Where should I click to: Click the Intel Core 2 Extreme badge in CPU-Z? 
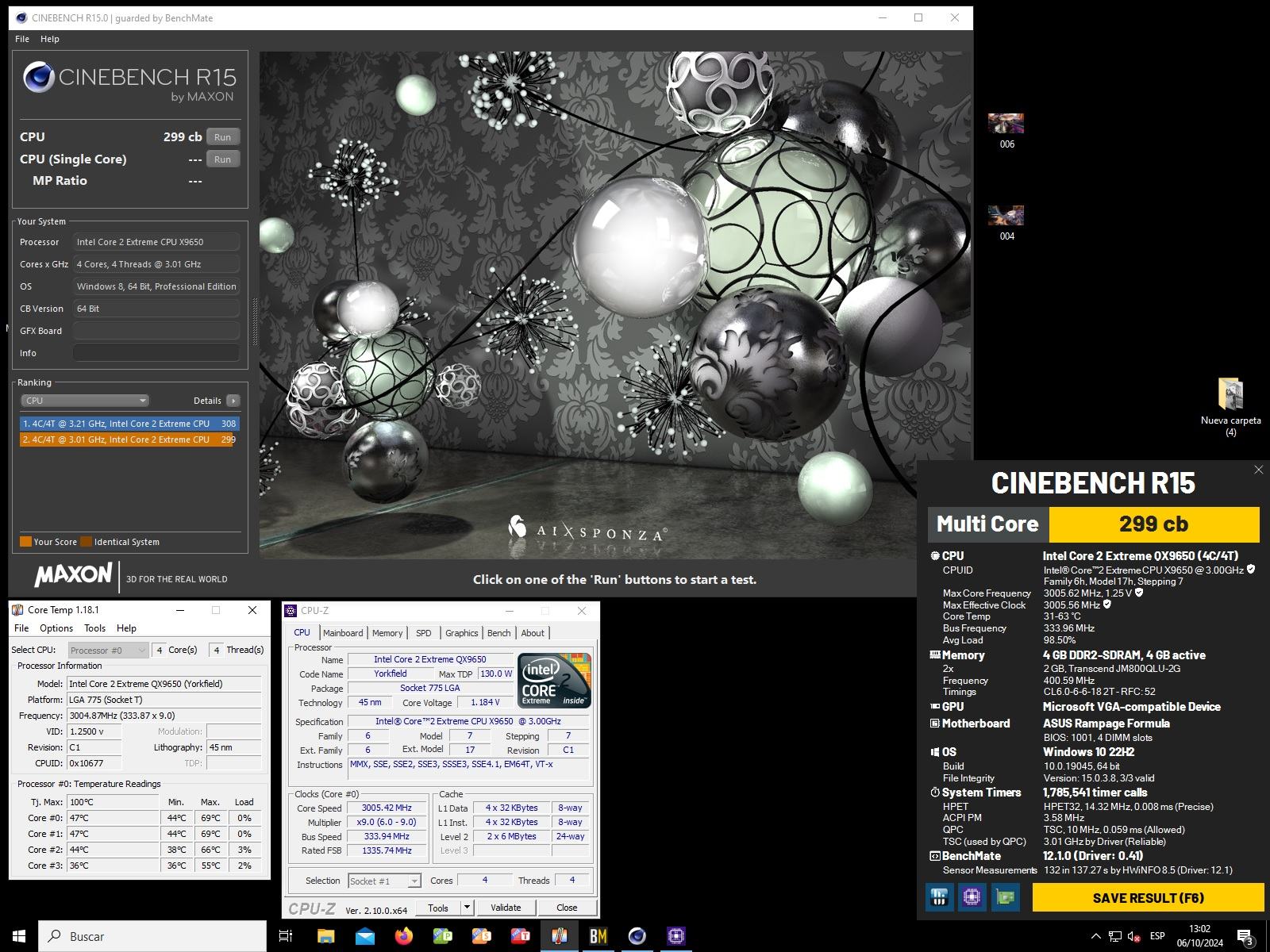(x=554, y=680)
